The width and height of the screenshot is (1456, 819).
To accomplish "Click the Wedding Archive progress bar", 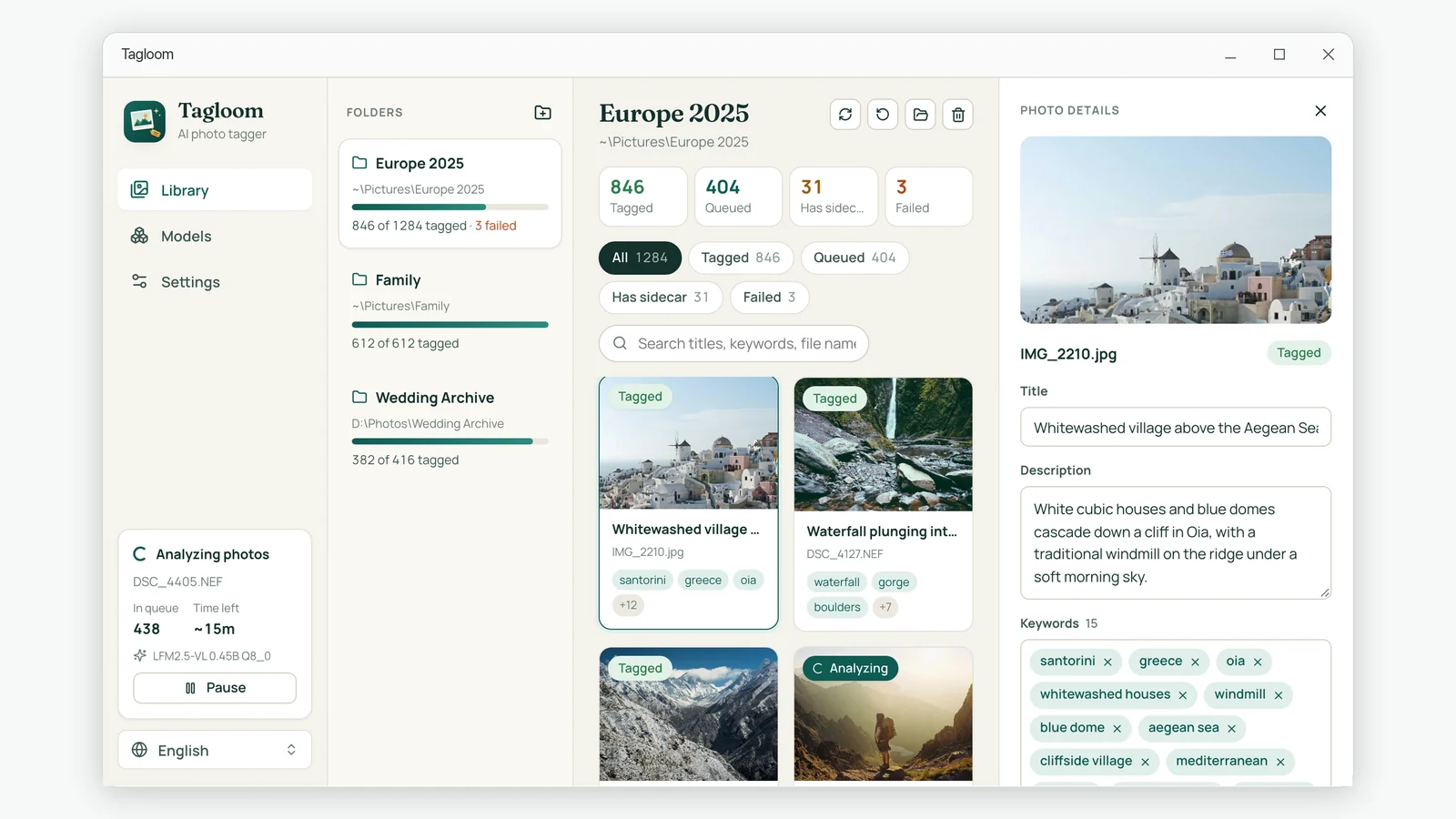I will 450,441.
